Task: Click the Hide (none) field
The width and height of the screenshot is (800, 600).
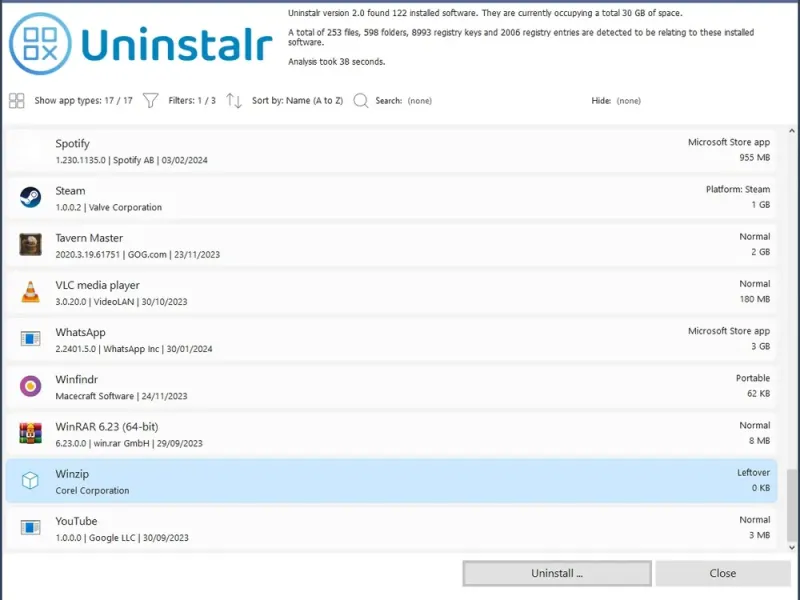Action: point(616,101)
